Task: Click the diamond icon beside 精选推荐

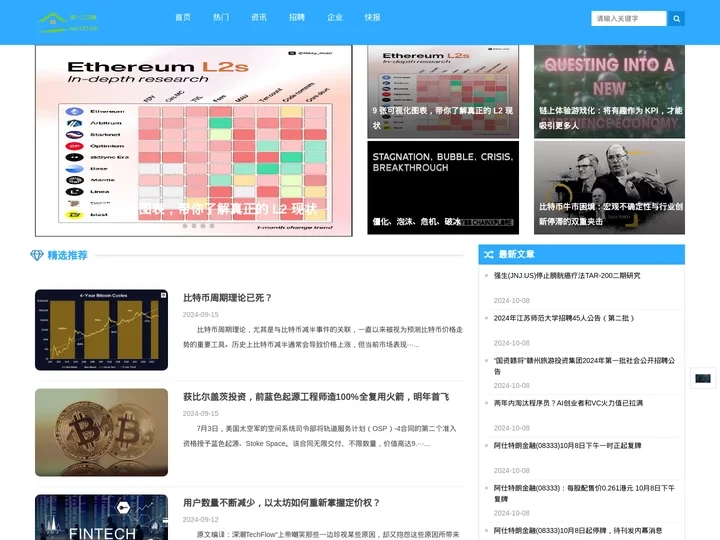Action: click(x=37, y=255)
